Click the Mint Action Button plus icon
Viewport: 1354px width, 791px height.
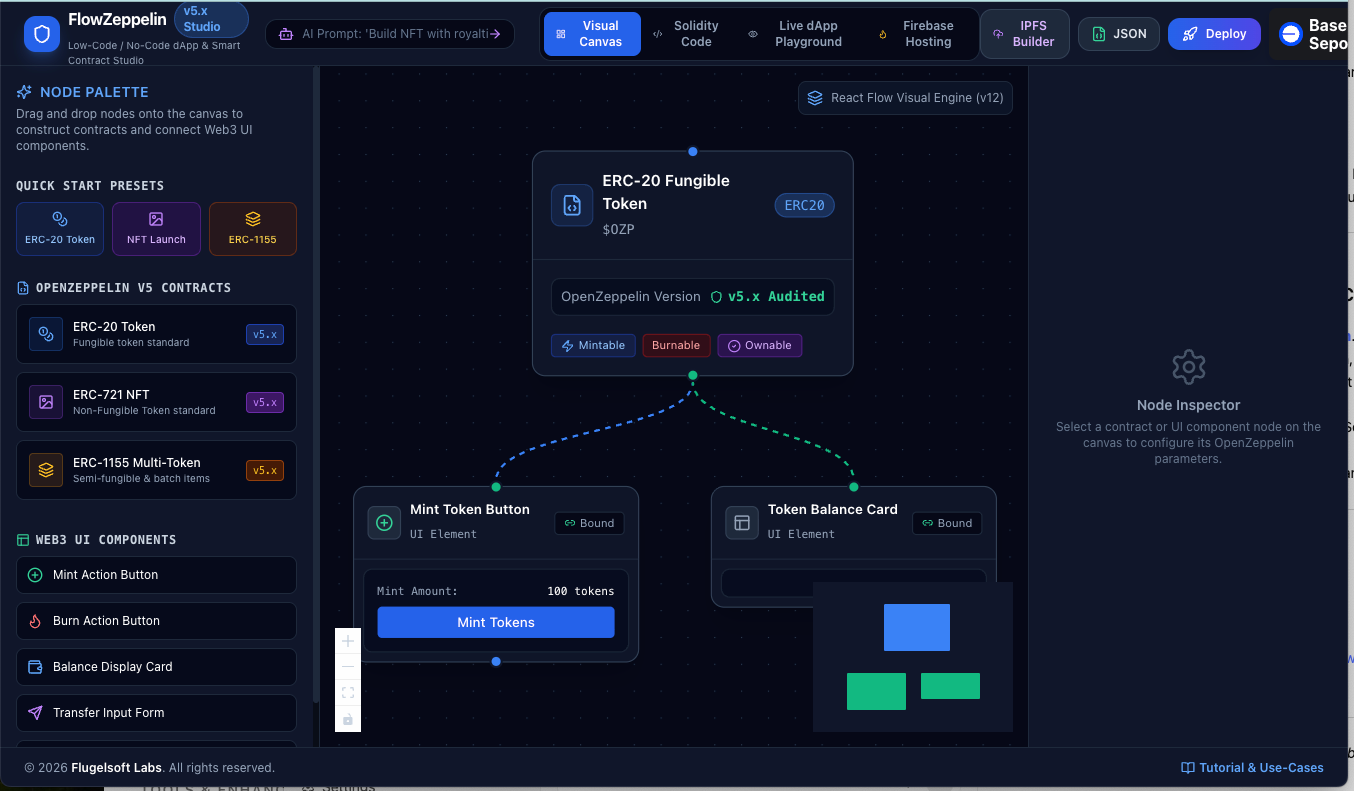35,575
